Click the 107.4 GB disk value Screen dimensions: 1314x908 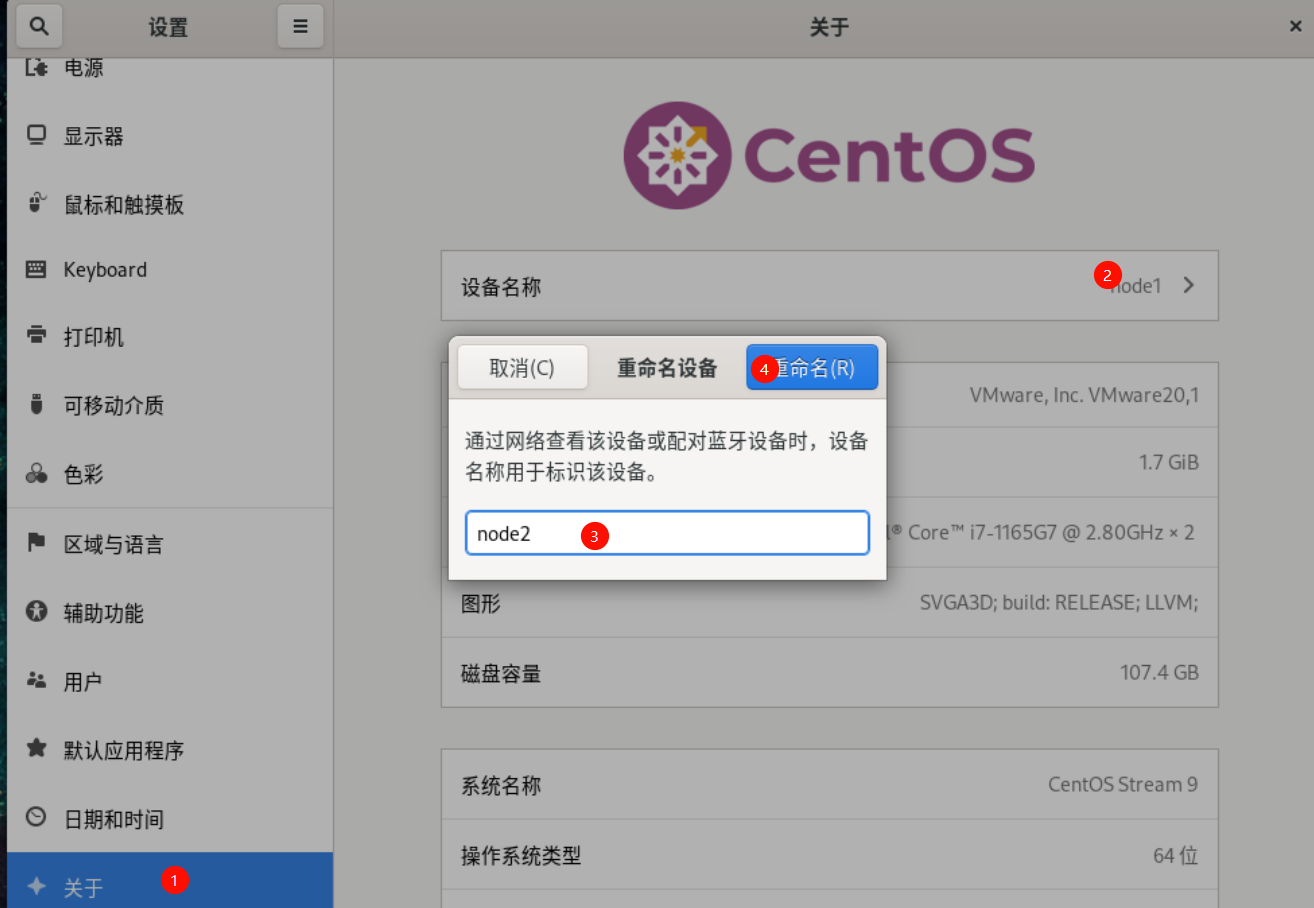(1159, 673)
